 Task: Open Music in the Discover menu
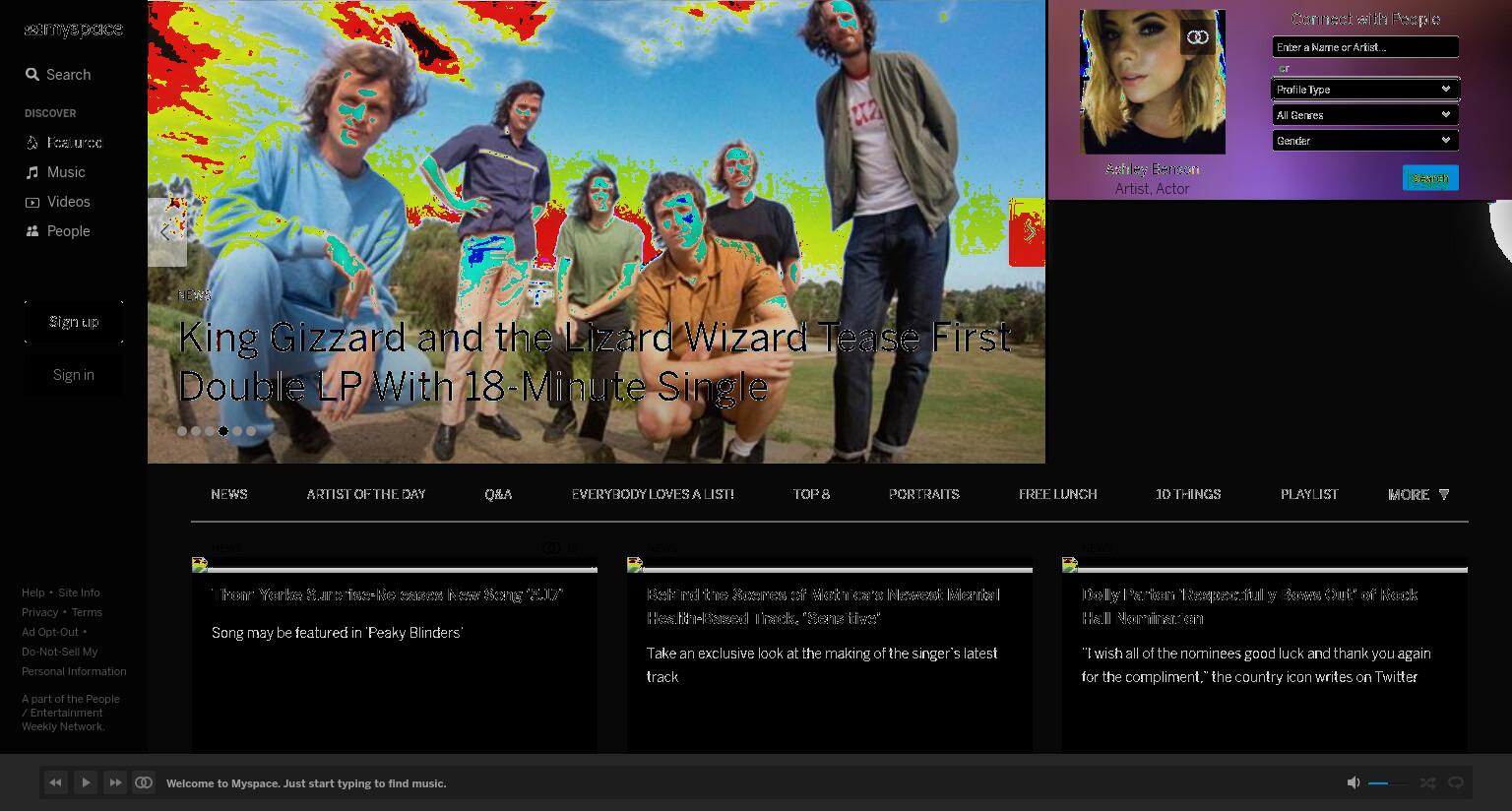[55, 172]
